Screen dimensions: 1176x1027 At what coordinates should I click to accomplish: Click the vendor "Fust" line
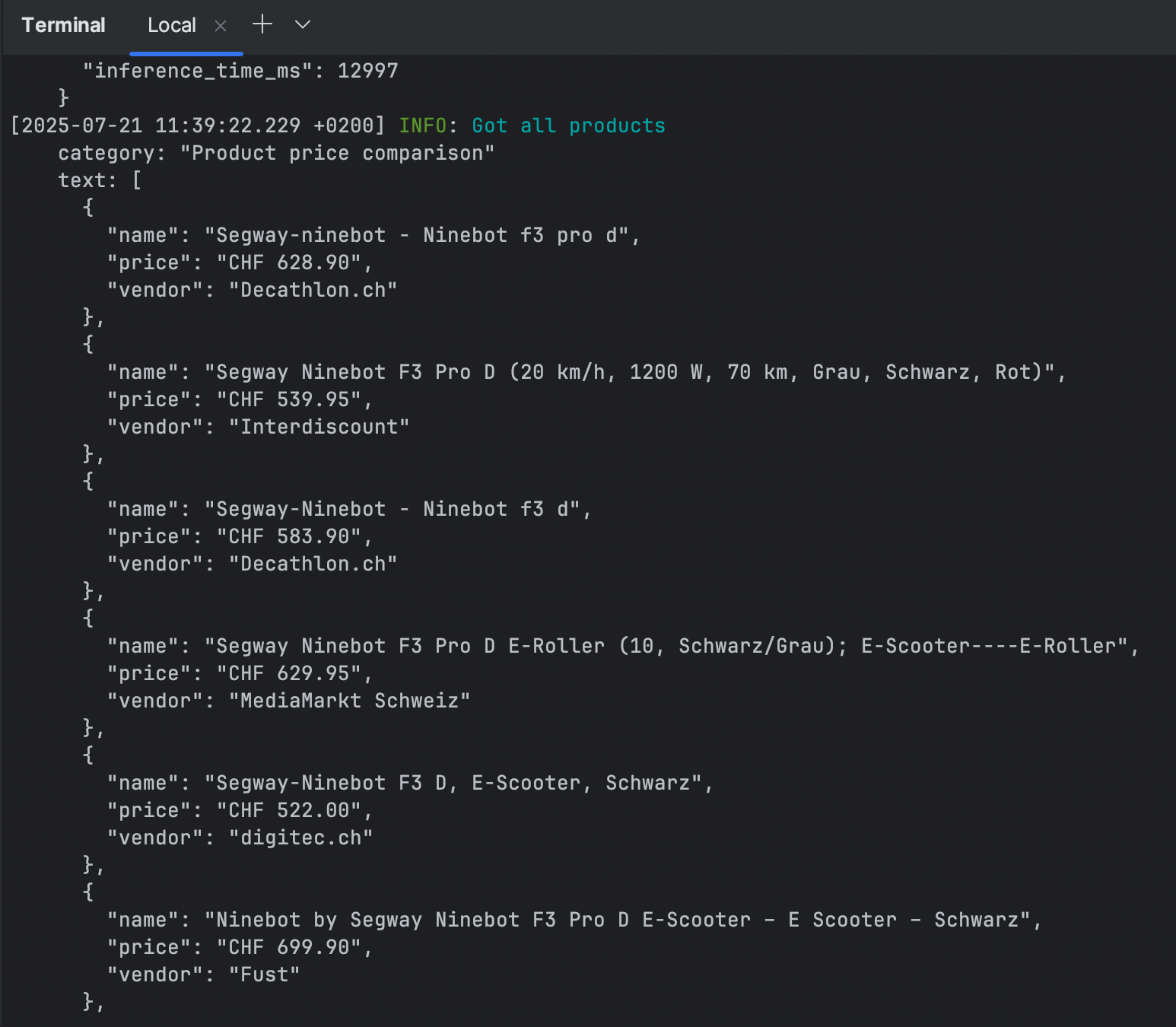click(x=204, y=975)
